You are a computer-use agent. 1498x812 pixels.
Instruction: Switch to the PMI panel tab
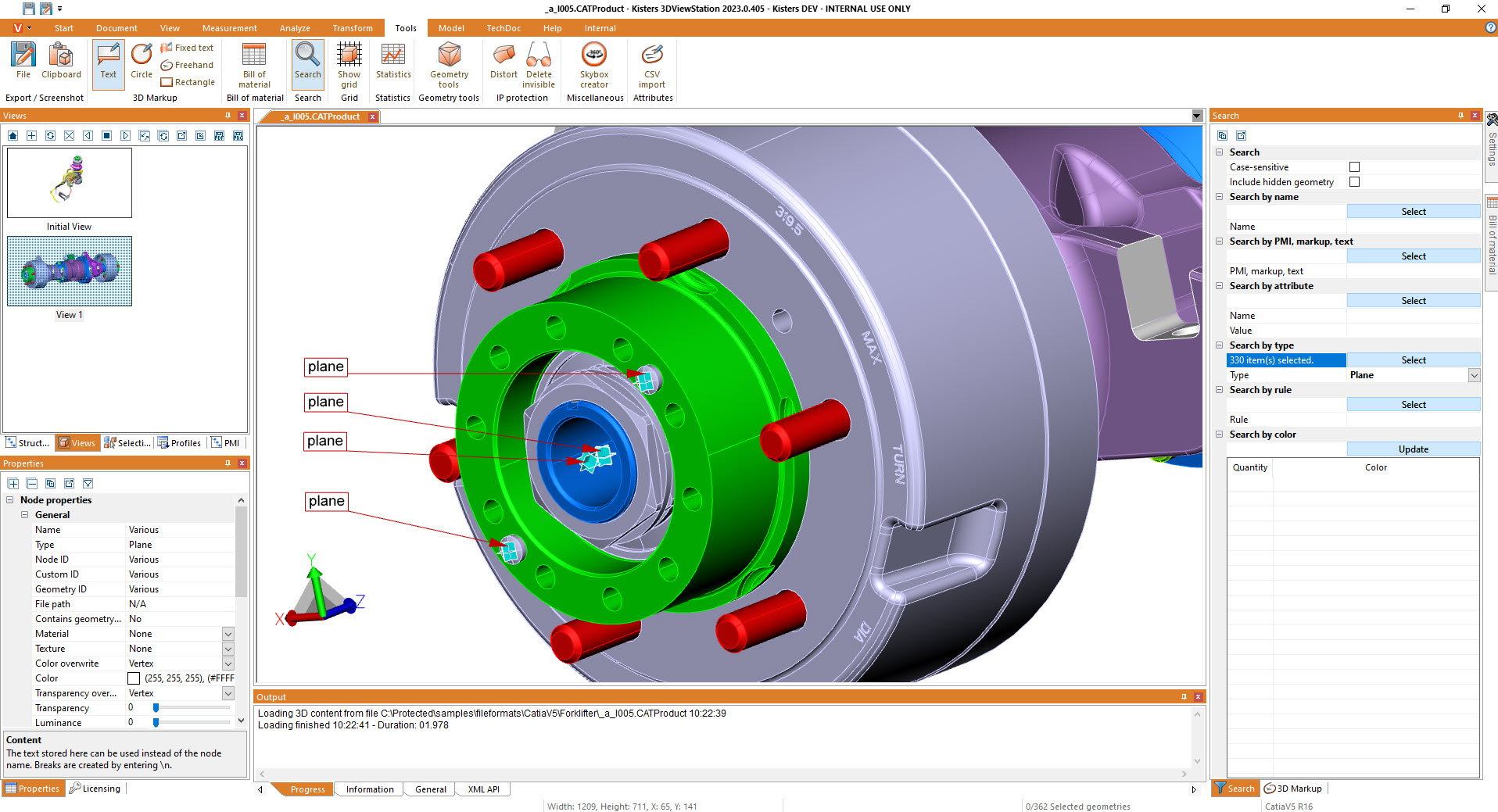pos(226,443)
